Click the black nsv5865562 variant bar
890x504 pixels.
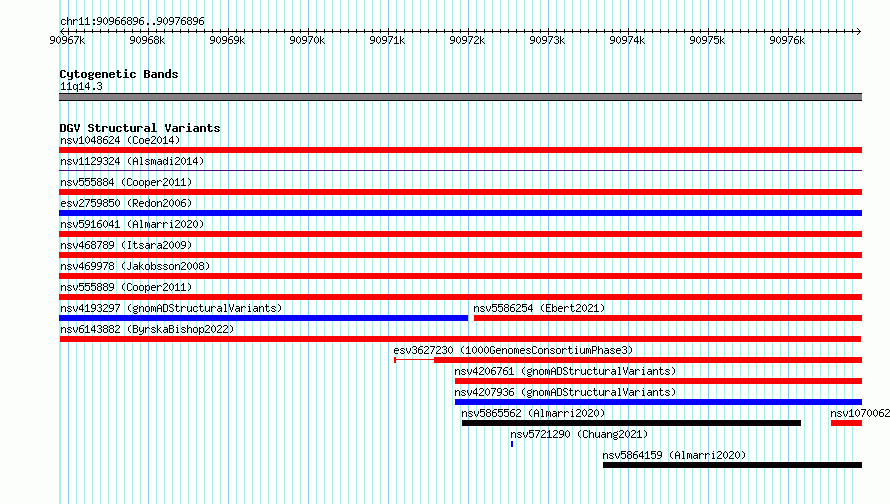(x=631, y=423)
